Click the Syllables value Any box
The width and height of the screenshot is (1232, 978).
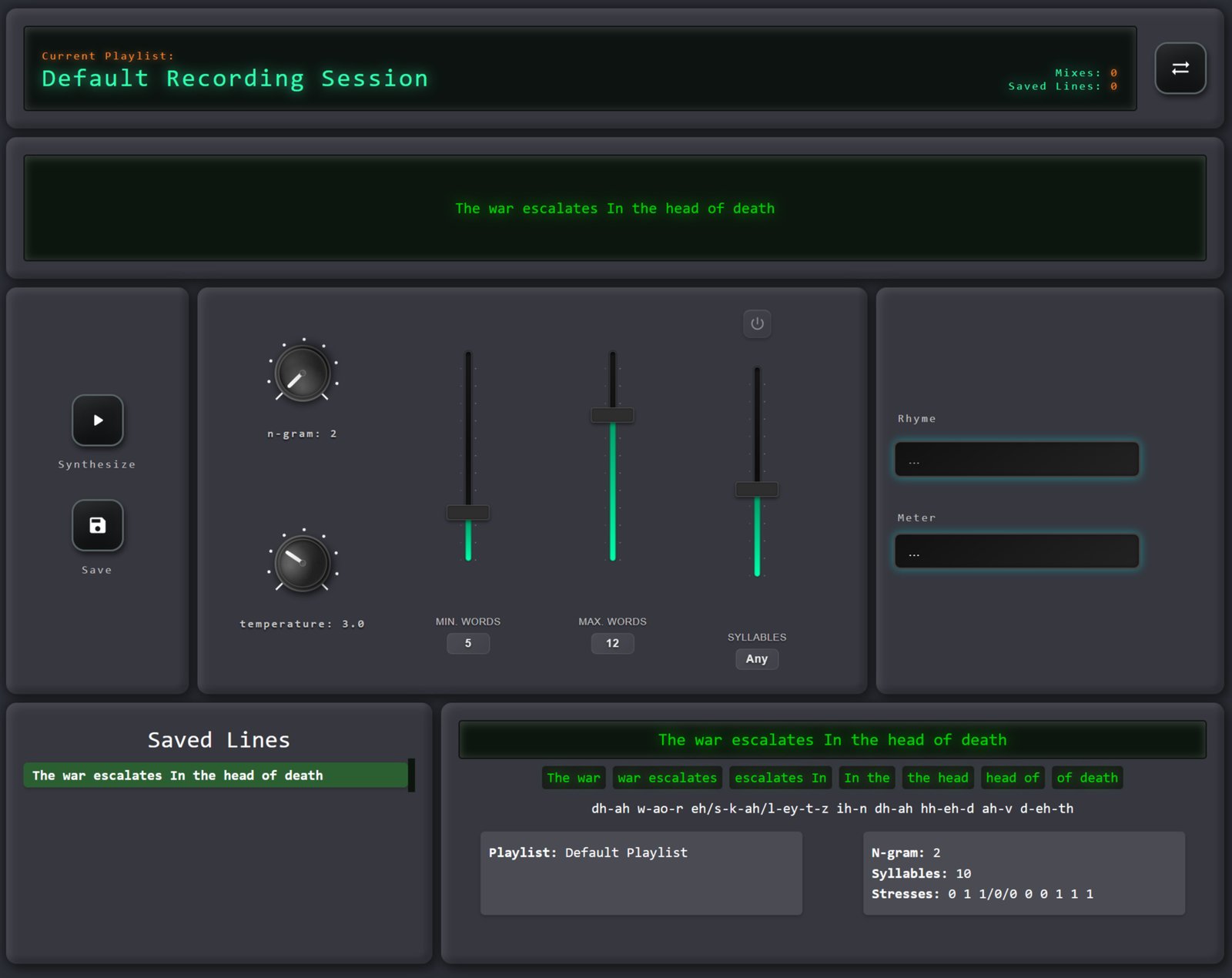757,658
